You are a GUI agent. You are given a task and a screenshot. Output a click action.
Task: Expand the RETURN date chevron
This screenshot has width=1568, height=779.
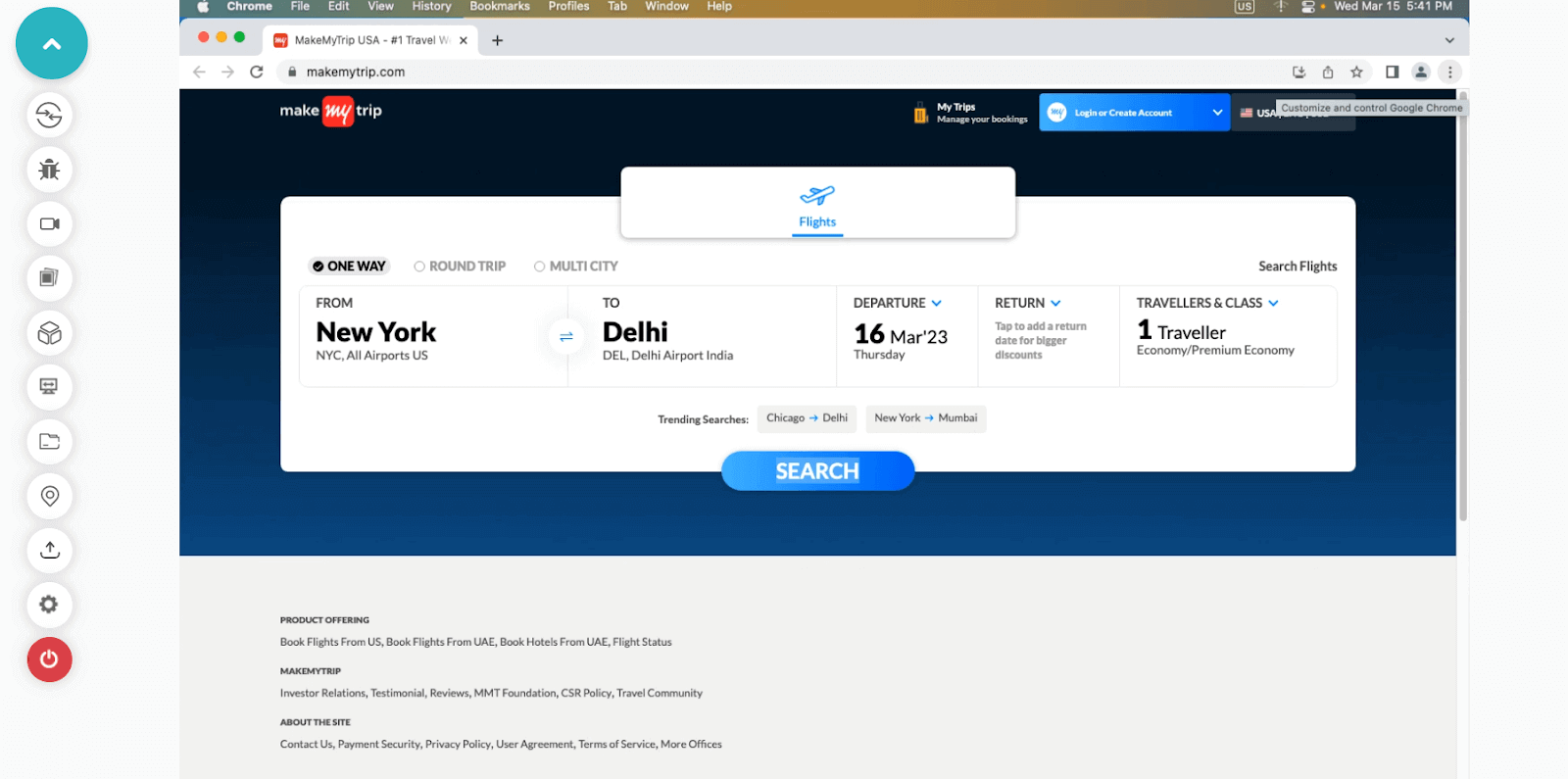1055,304
